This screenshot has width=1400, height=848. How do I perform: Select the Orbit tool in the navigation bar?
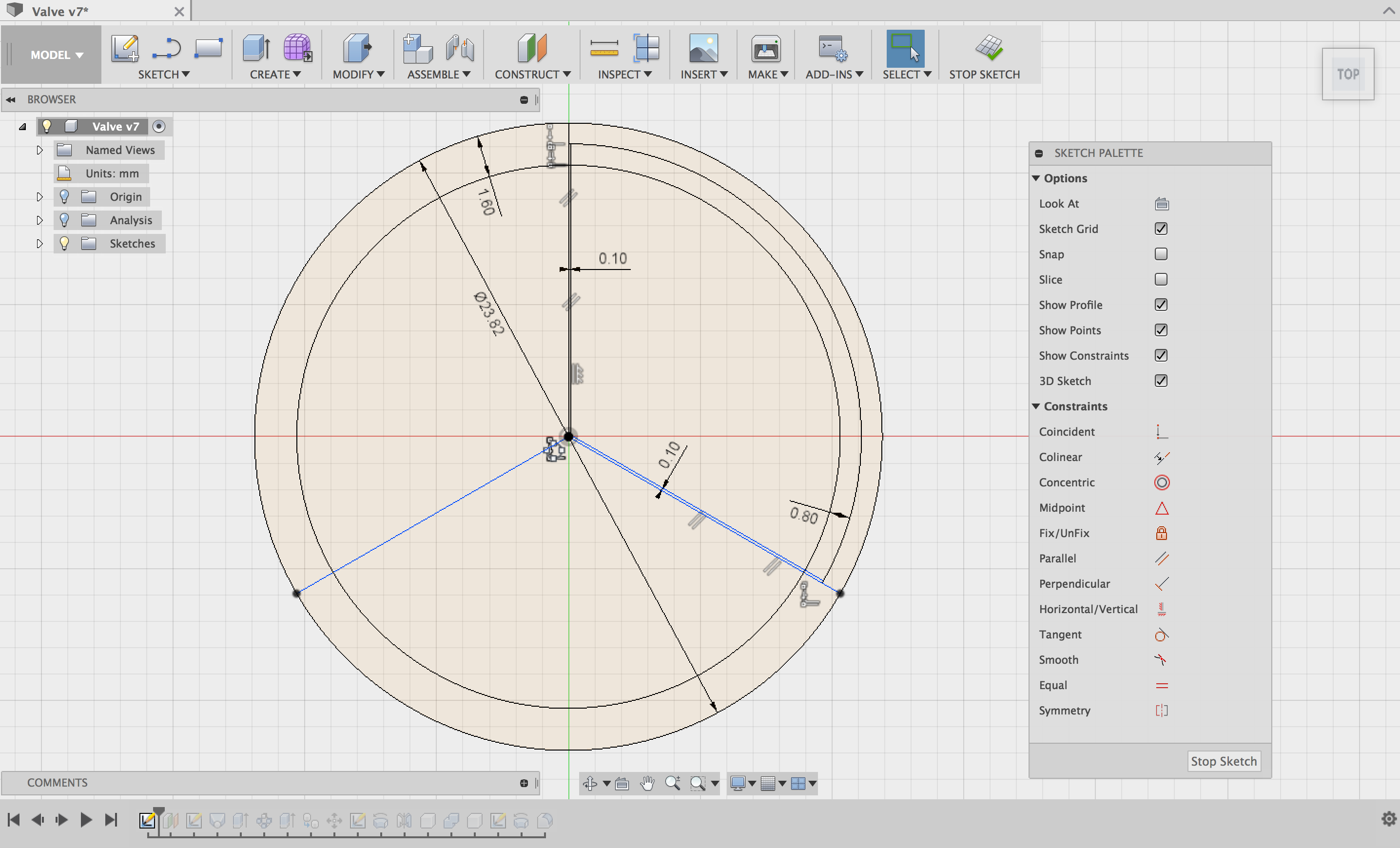[x=590, y=783]
